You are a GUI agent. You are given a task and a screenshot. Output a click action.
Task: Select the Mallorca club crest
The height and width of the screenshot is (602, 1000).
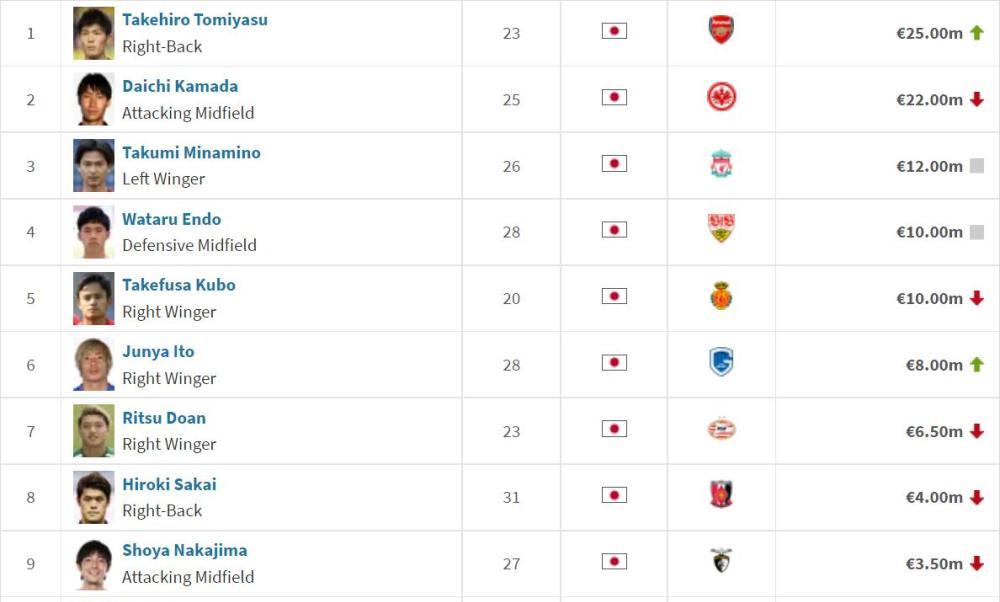click(x=721, y=296)
